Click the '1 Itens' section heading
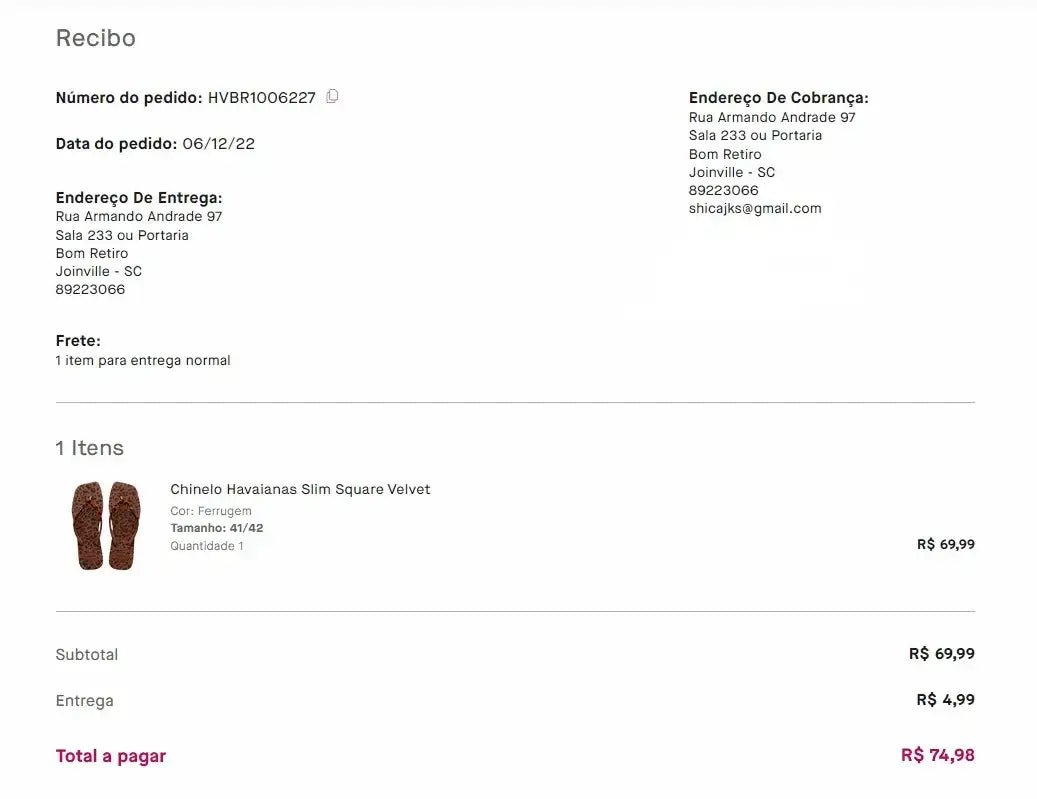 (x=90, y=448)
